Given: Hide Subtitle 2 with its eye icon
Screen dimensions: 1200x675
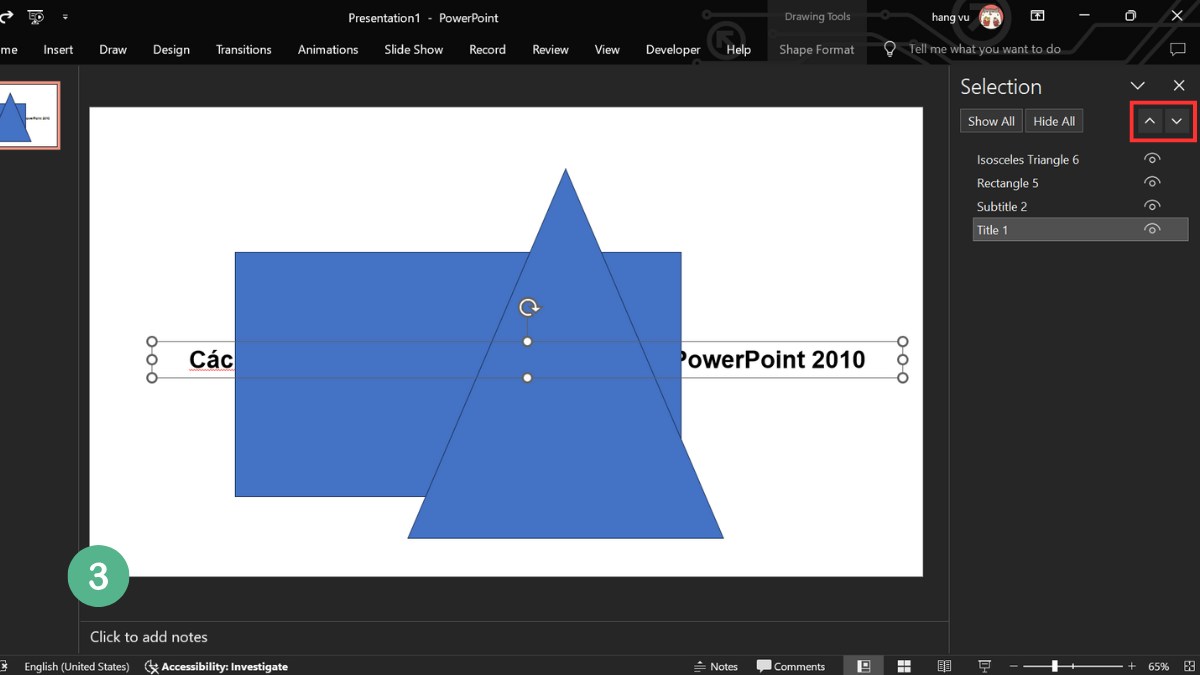Looking at the screenshot, I should [1152, 206].
